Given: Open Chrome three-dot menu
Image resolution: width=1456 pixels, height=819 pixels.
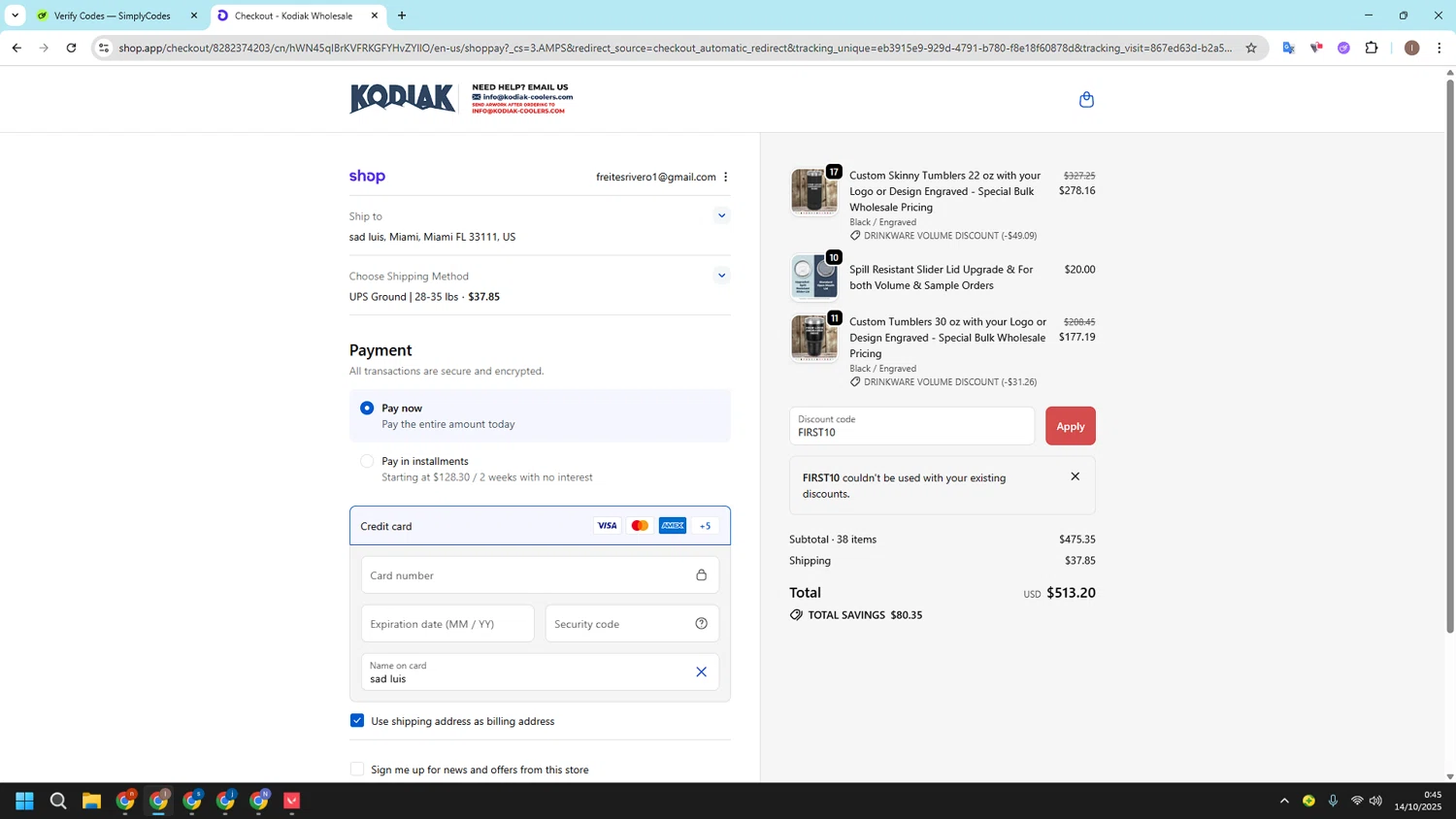Looking at the screenshot, I should click(1439, 48).
